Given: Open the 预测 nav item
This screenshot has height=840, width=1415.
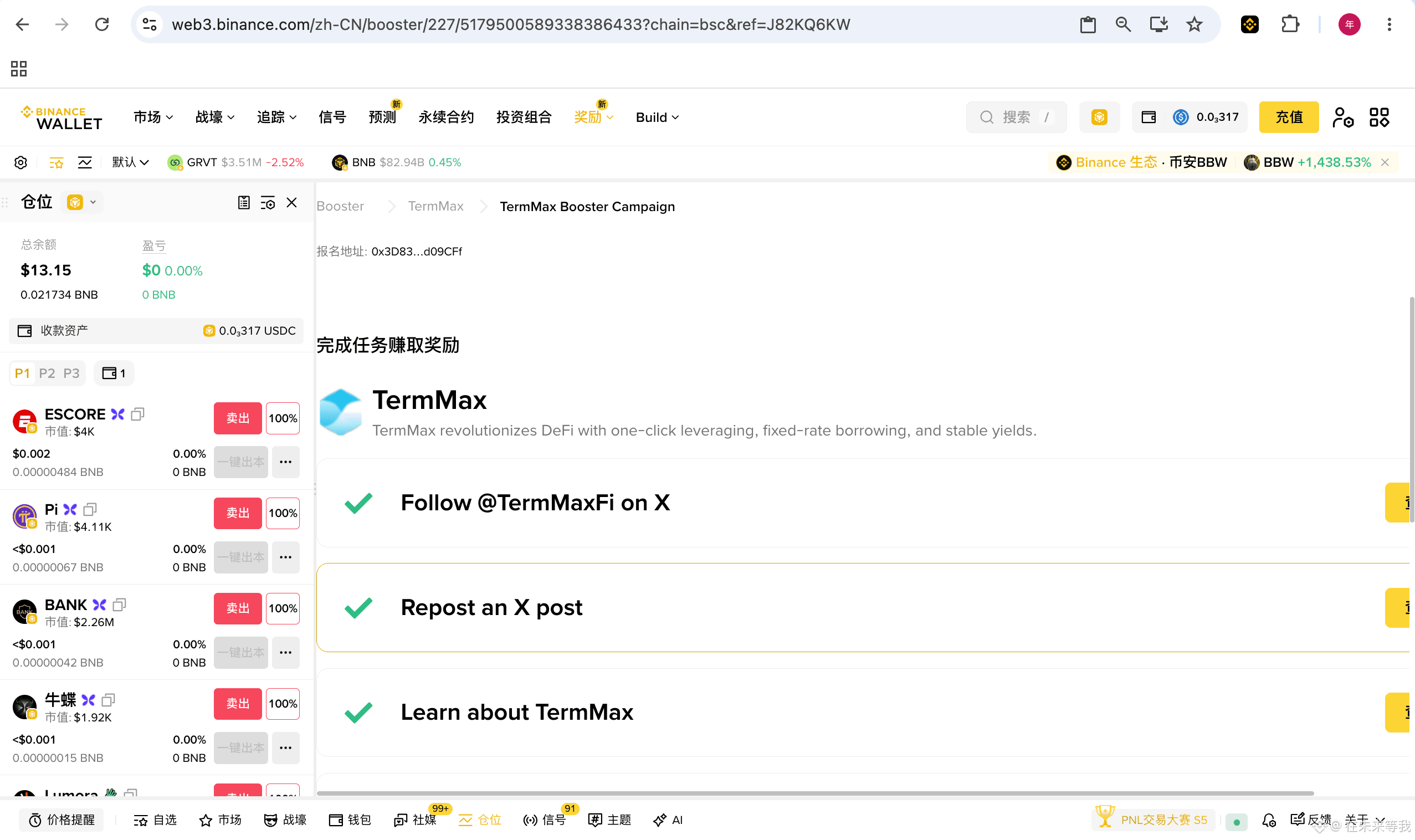Looking at the screenshot, I should click(x=383, y=117).
